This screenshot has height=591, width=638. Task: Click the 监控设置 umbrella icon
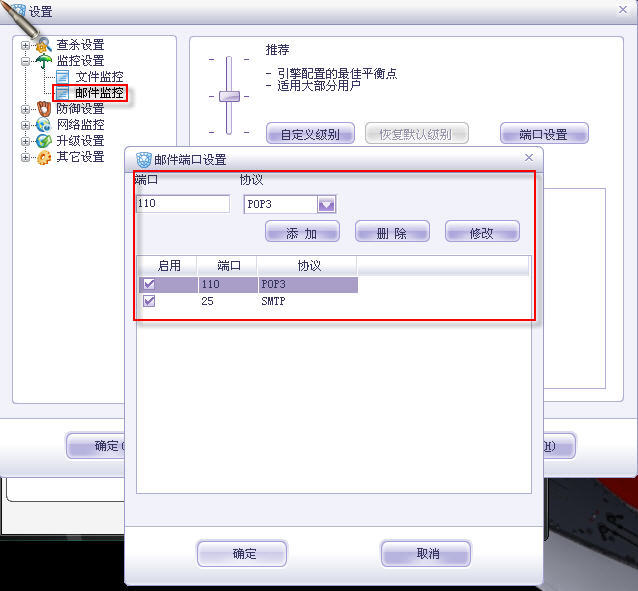coord(44,61)
